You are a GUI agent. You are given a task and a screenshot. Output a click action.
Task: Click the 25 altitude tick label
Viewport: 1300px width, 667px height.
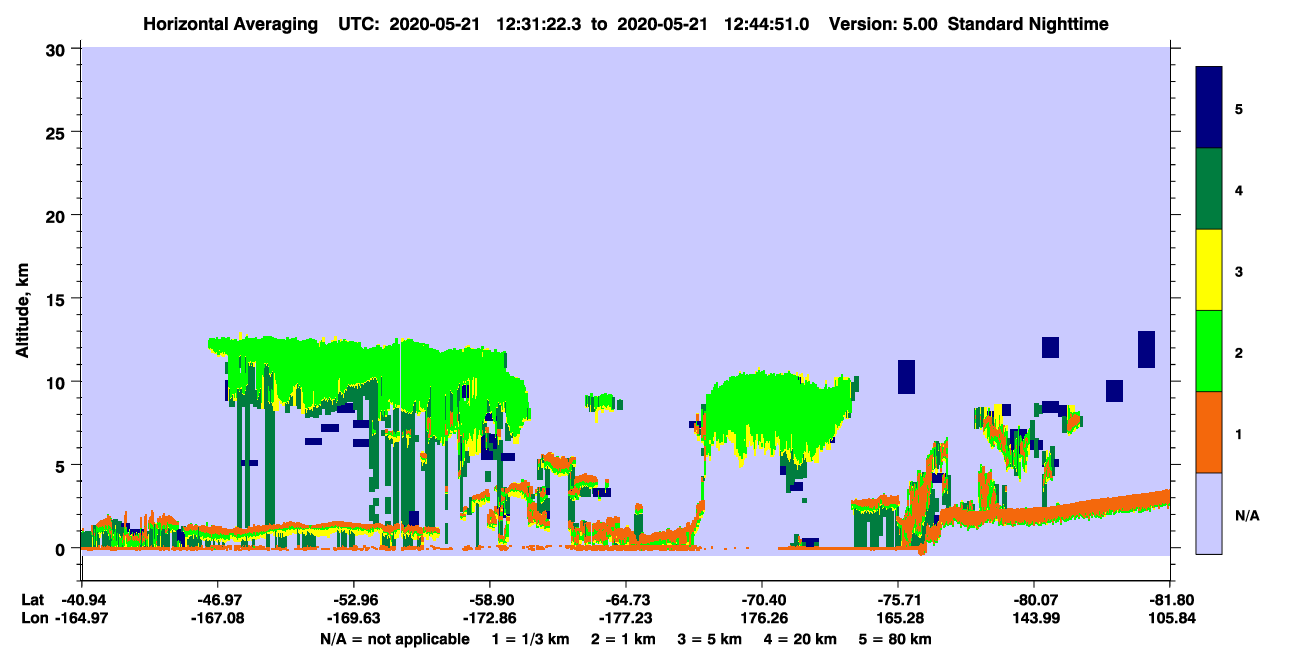[56, 132]
